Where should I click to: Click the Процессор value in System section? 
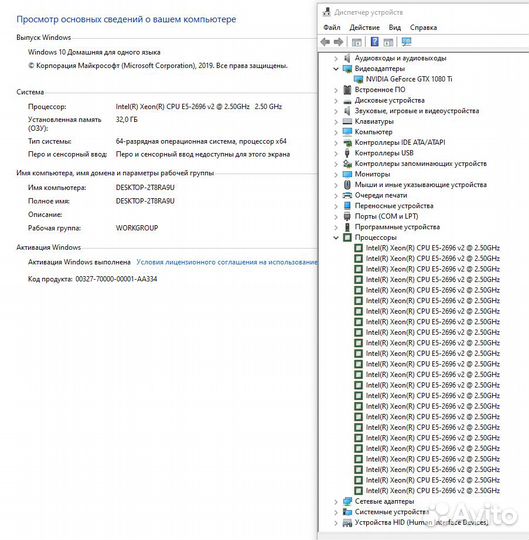point(199,107)
